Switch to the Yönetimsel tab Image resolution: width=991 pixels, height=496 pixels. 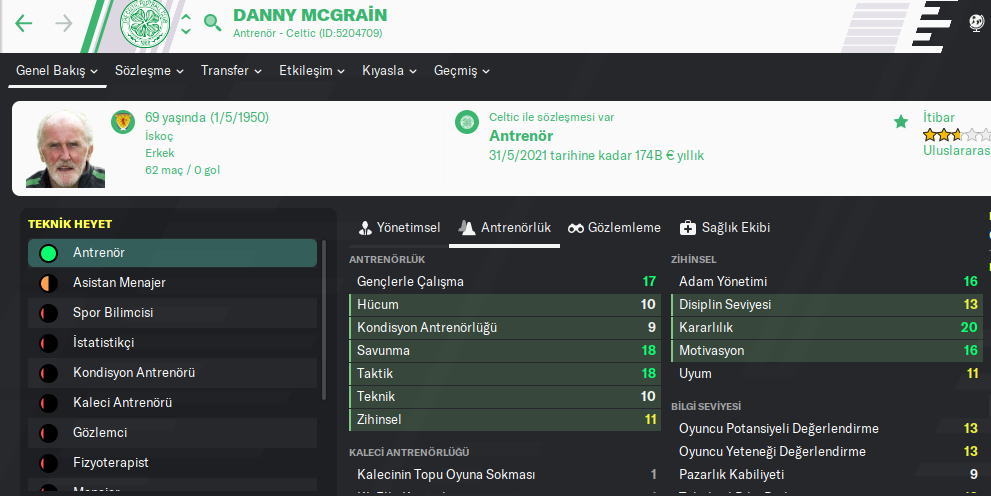[399, 228]
